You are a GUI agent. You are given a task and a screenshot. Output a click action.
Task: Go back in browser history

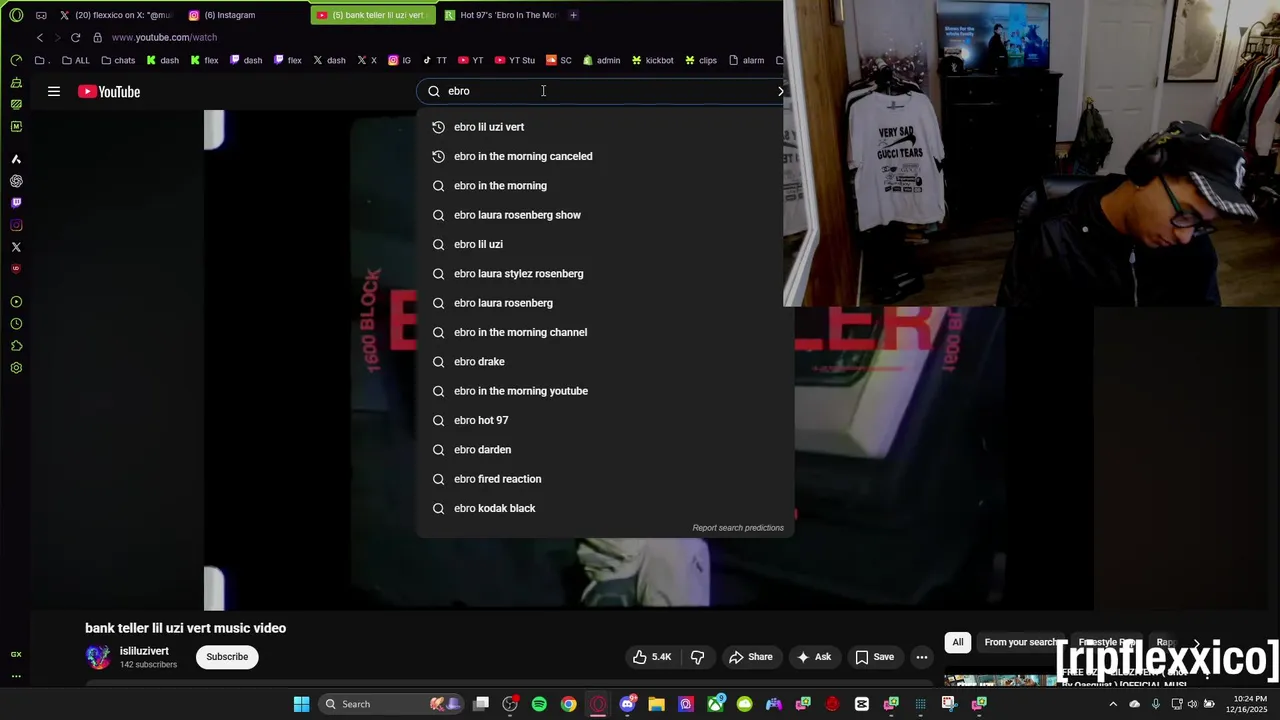tap(40, 38)
